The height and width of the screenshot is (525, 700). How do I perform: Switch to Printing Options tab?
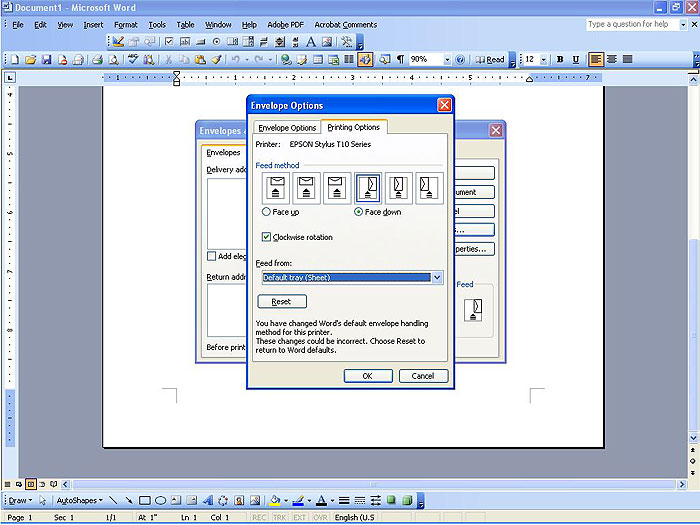tap(354, 127)
